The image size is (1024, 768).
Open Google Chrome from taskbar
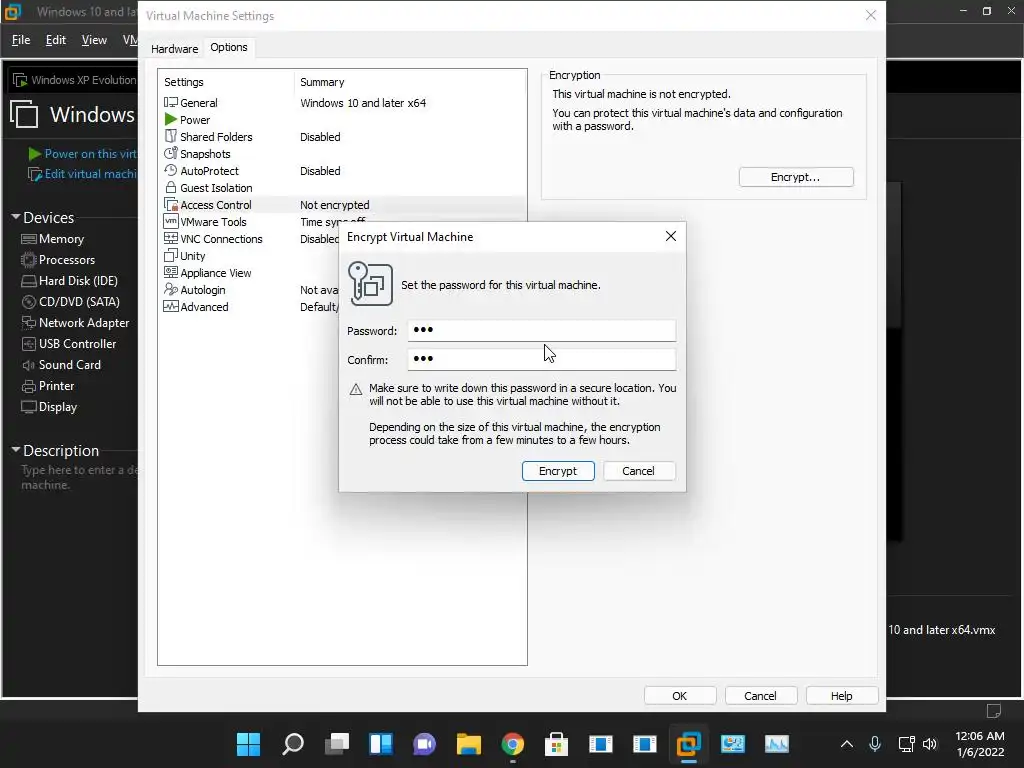(513, 744)
